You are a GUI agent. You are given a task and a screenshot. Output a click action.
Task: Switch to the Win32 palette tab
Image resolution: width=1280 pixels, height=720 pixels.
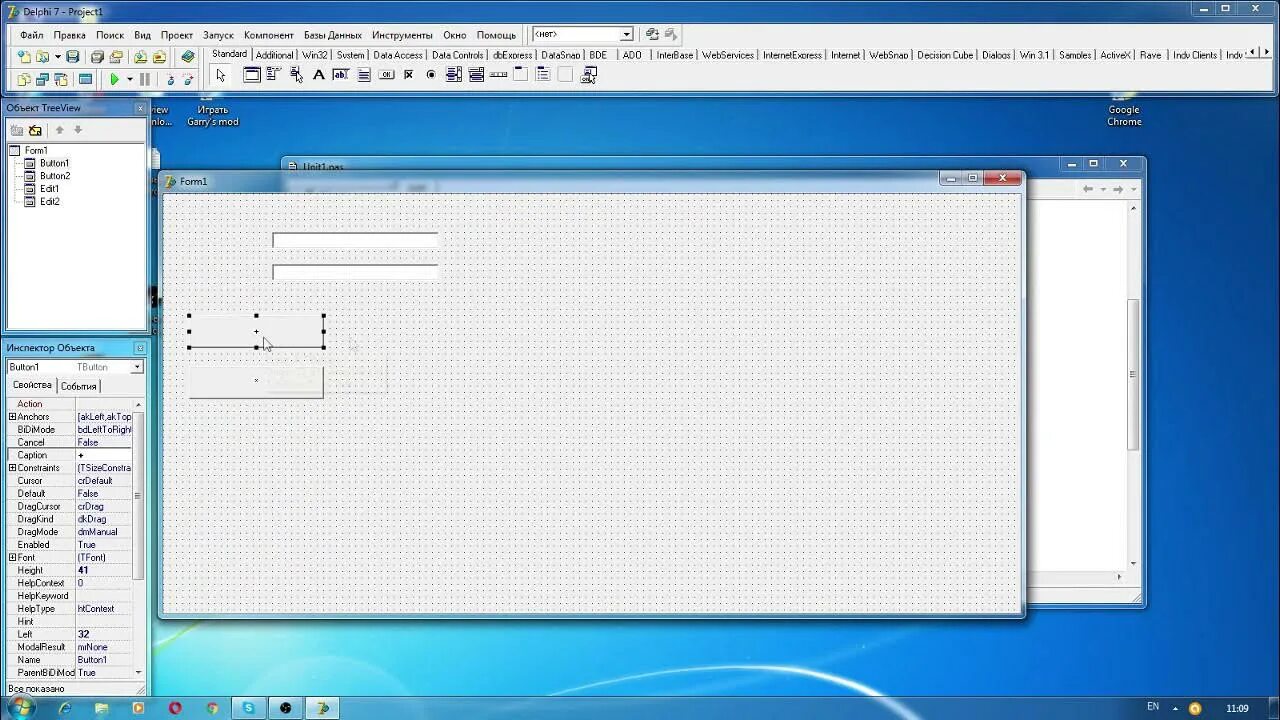click(315, 55)
